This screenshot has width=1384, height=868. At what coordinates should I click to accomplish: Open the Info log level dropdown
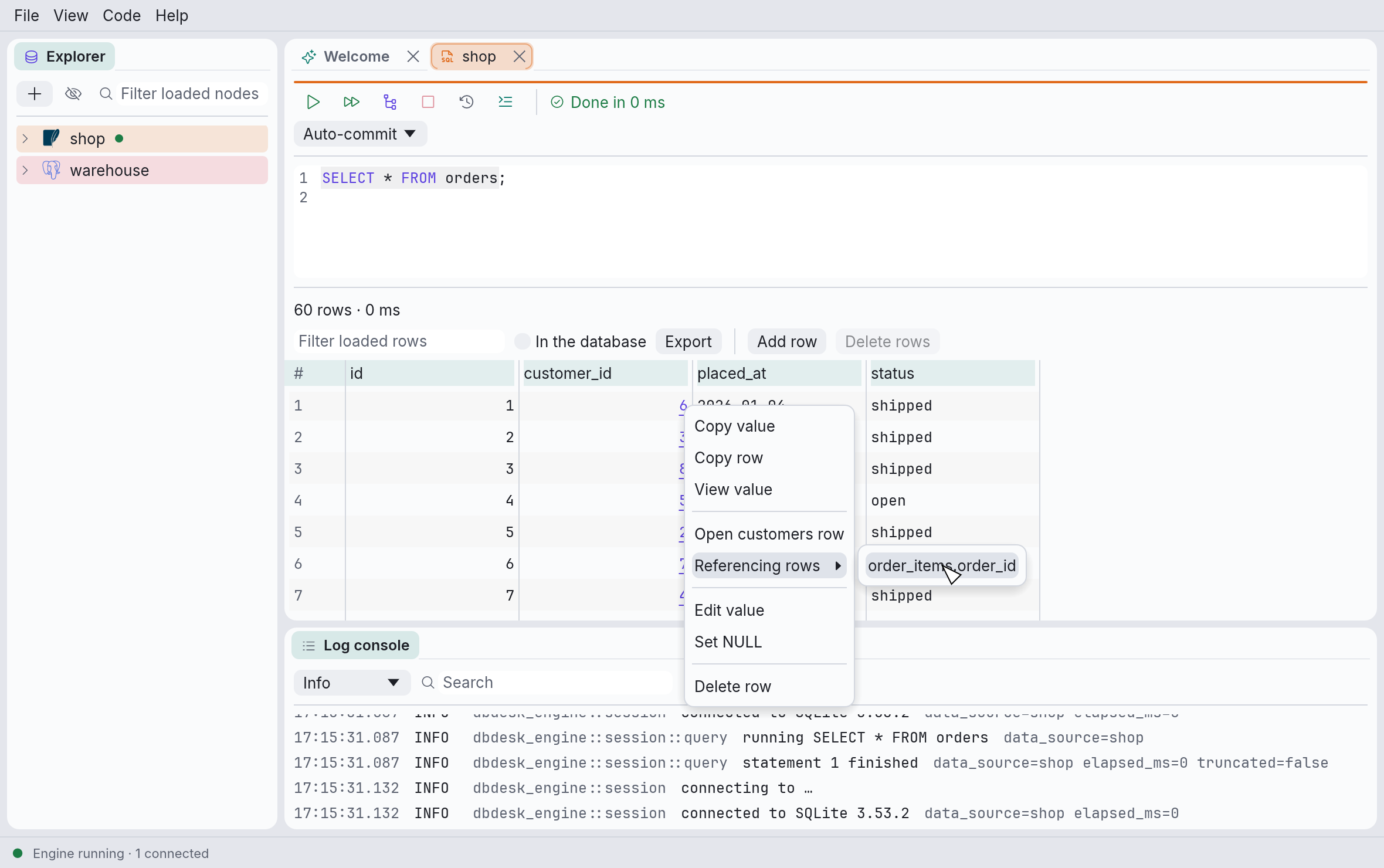pos(352,683)
